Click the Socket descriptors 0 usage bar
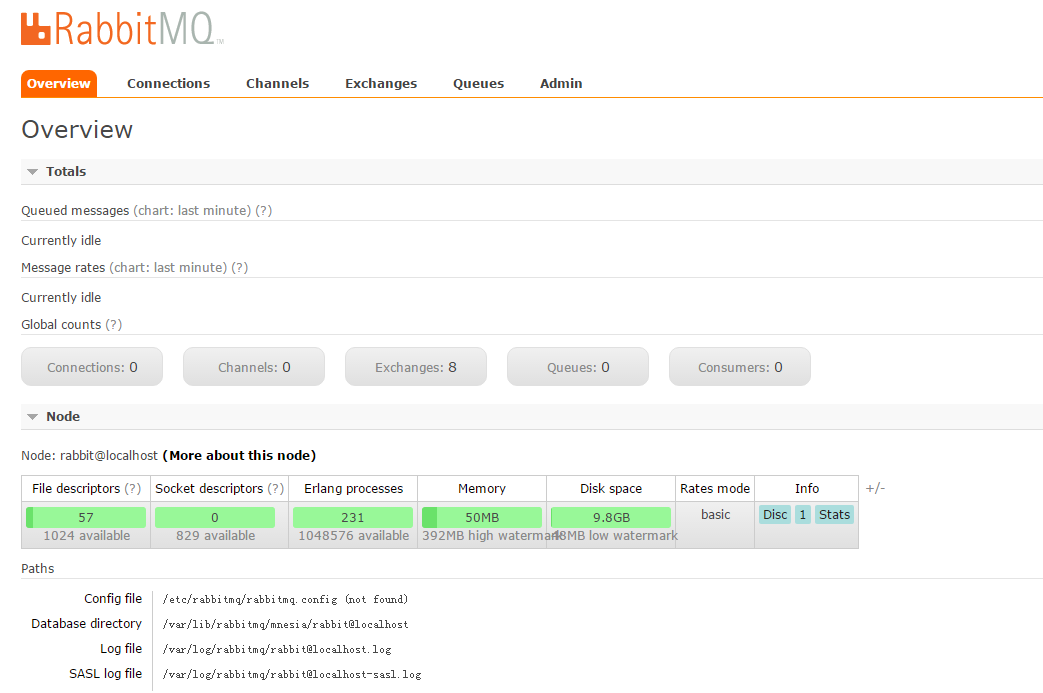This screenshot has height=693, width=1043. pos(215,517)
